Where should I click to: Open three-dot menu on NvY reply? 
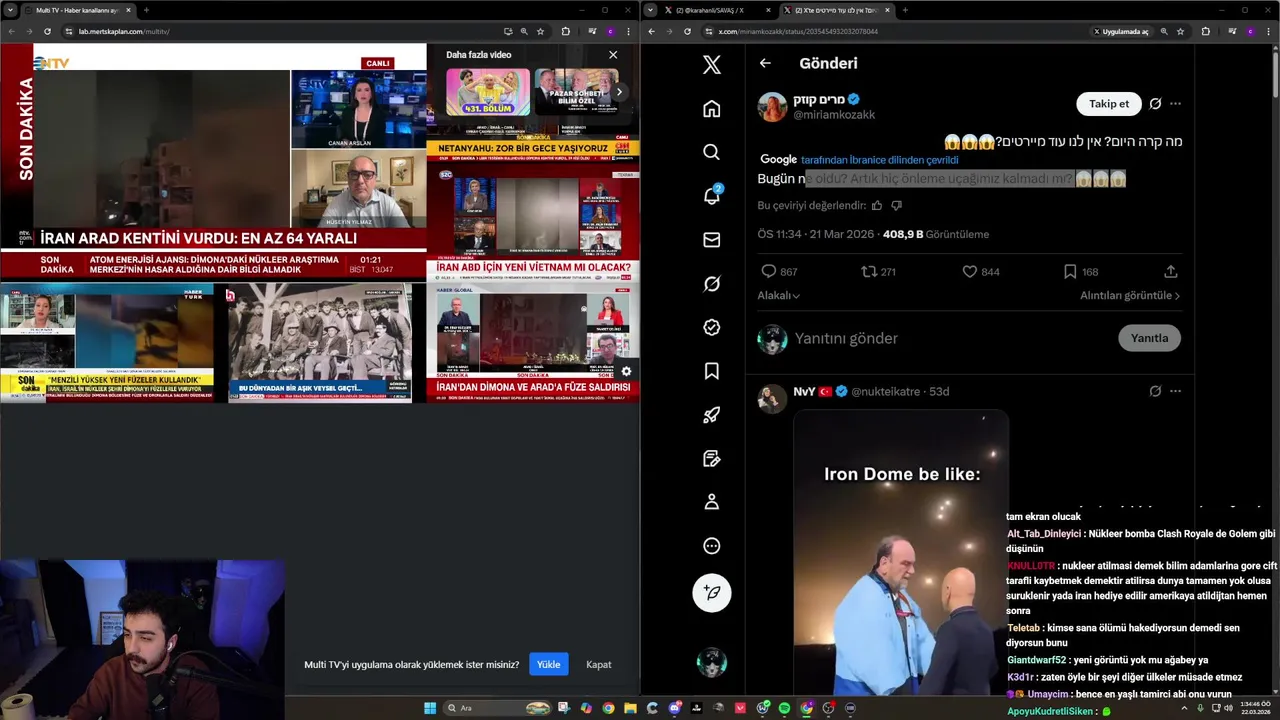pos(1176,391)
